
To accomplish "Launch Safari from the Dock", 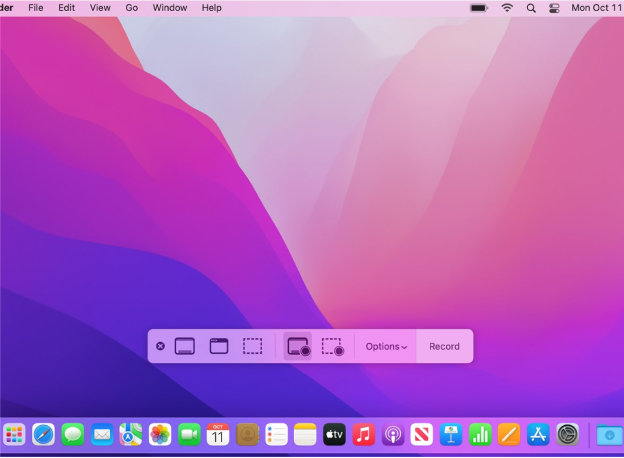I will click(43, 435).
